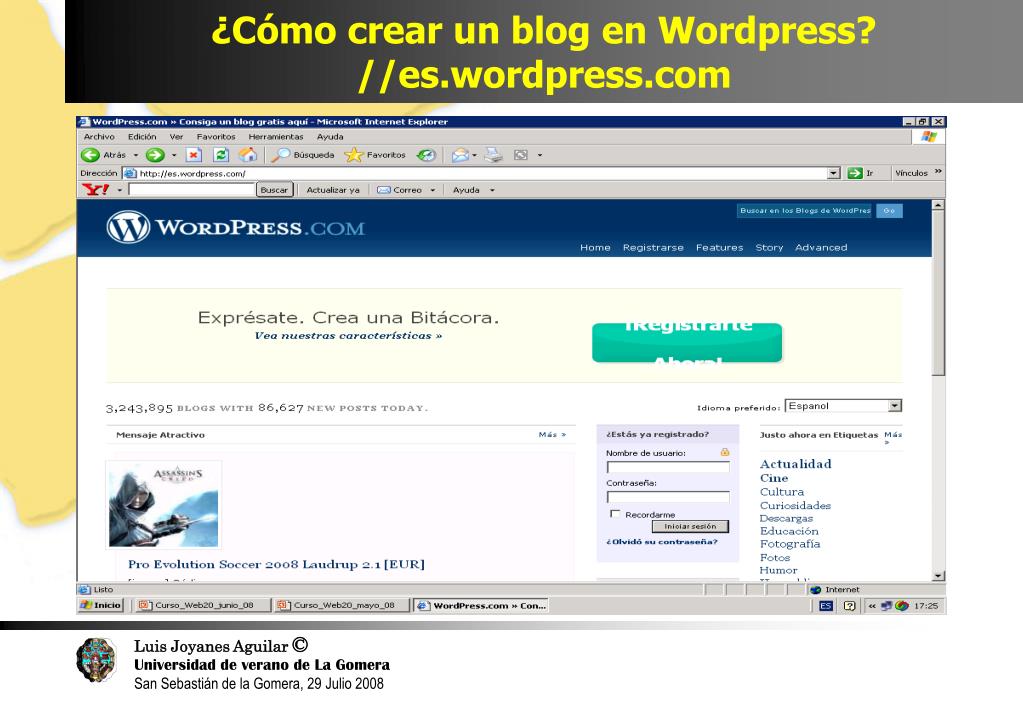Screen dimensions: 1023x708
Task: Click Más link beside Mensaje Atractivo
Action: click(552, 435)
